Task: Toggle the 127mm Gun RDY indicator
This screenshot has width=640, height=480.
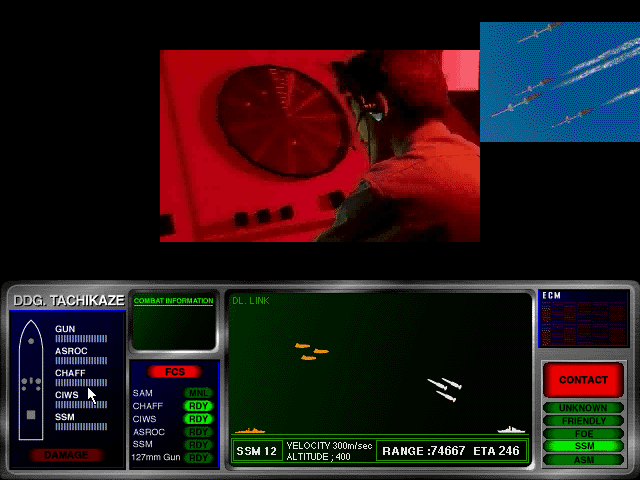Action: (x=198, y=458)
